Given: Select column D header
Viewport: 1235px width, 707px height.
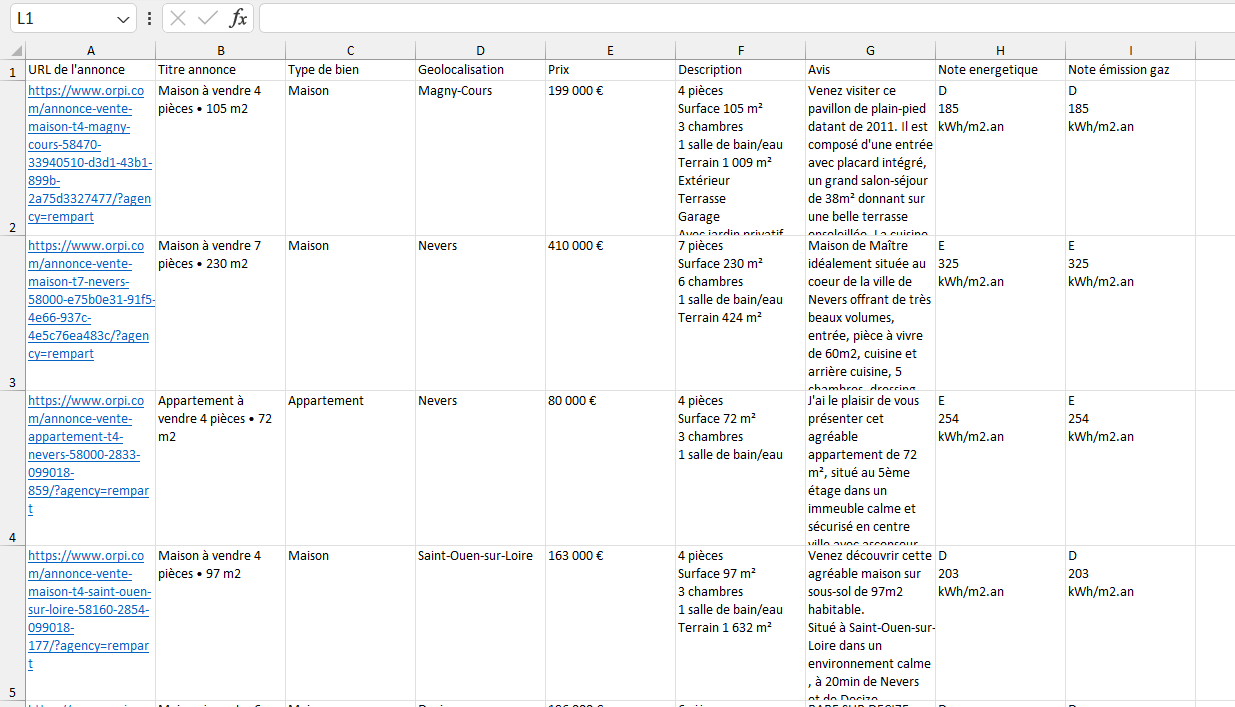Looking at the screenshot, I should [481, 51].
